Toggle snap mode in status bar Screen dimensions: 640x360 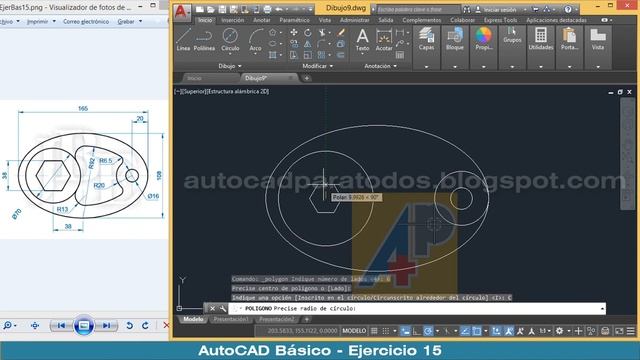(x=386, y=331)
